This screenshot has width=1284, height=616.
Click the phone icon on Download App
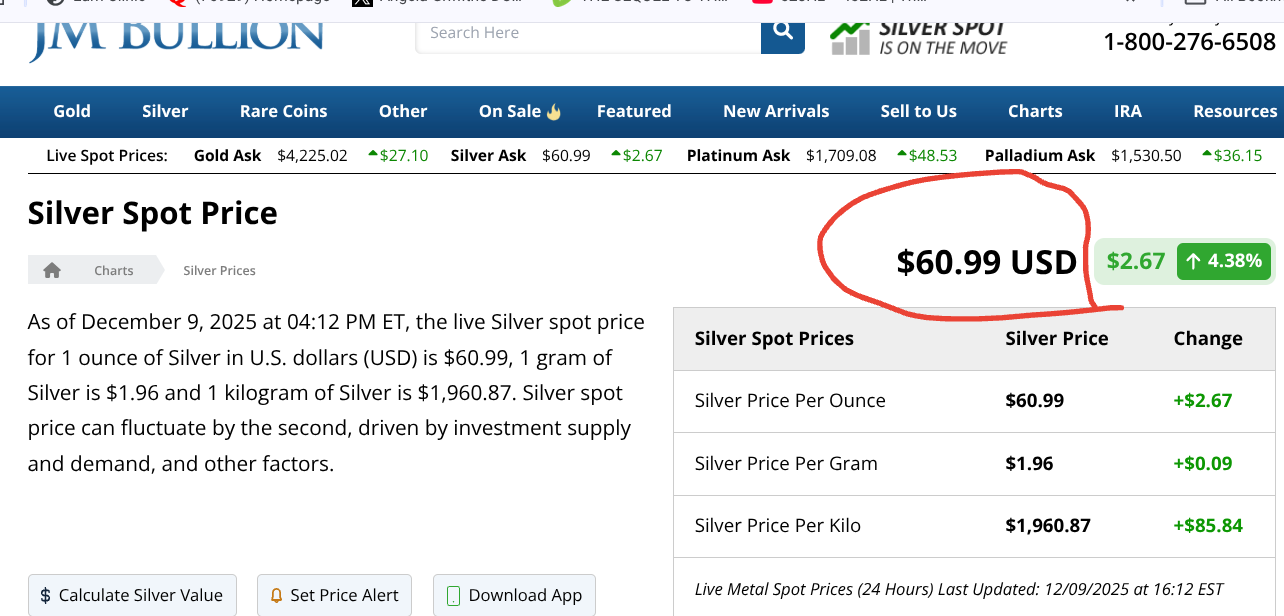click(x=453, y=595)
